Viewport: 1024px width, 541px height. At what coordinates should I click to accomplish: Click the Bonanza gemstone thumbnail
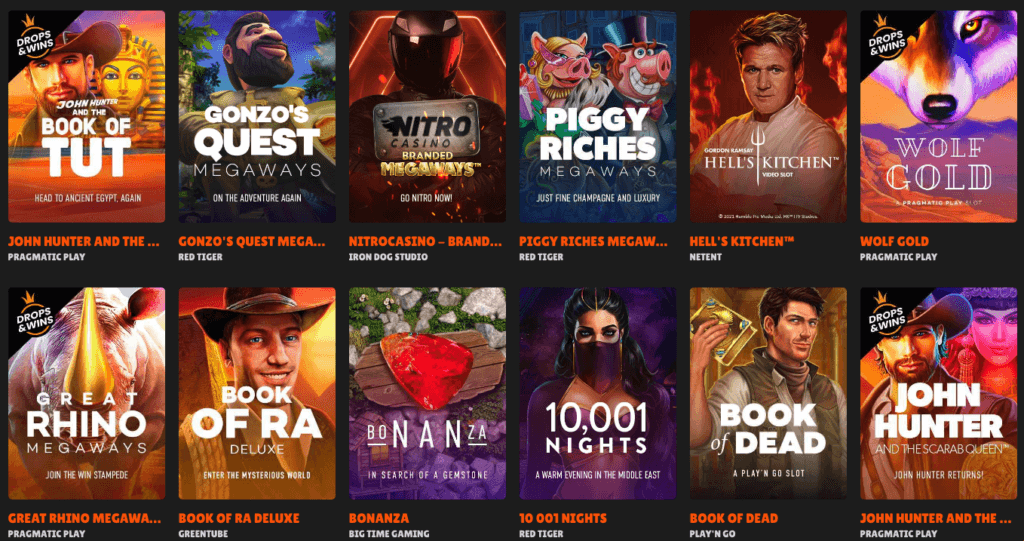427,393
